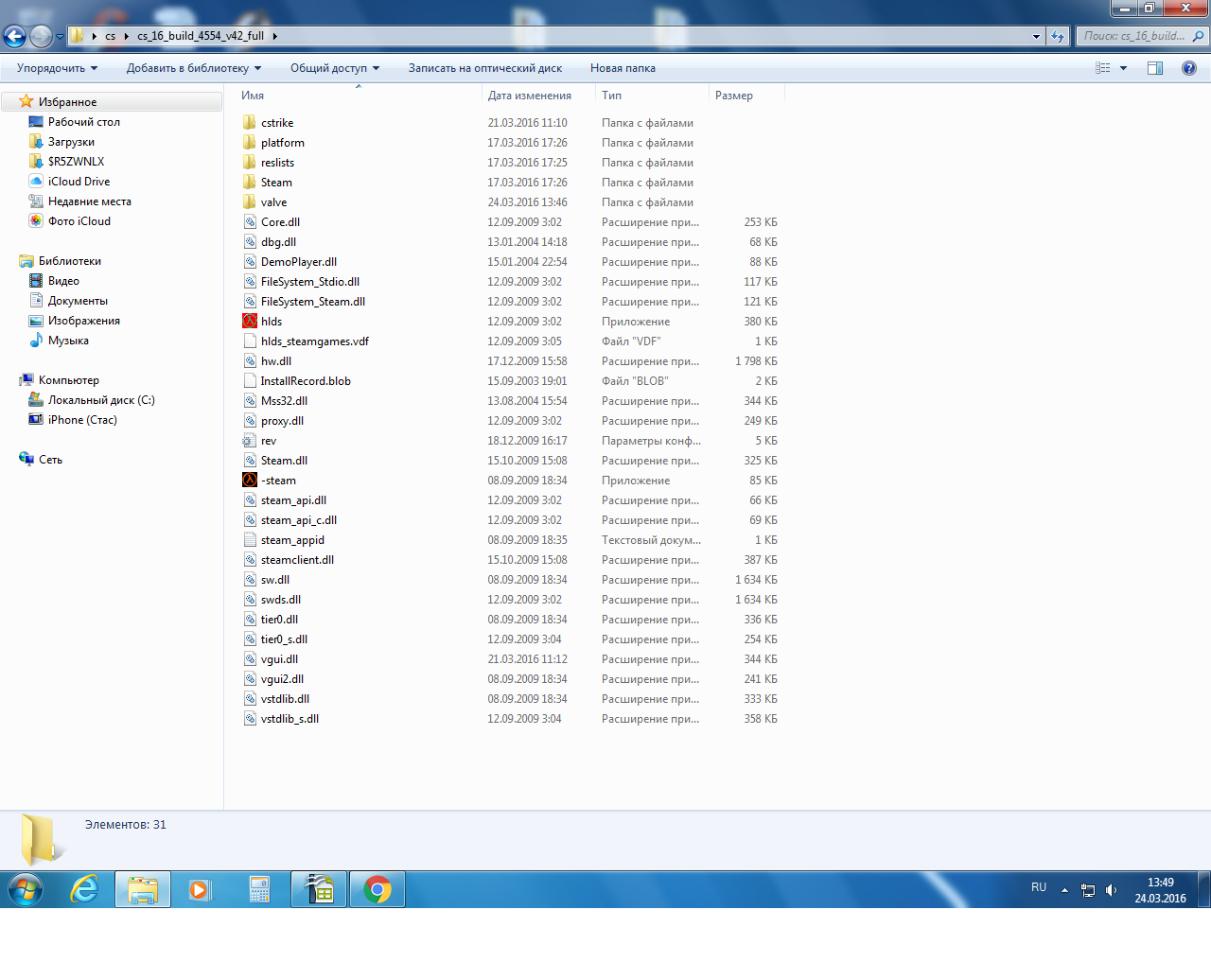Open iCloud Drive in sidebar

coord(79,182)
